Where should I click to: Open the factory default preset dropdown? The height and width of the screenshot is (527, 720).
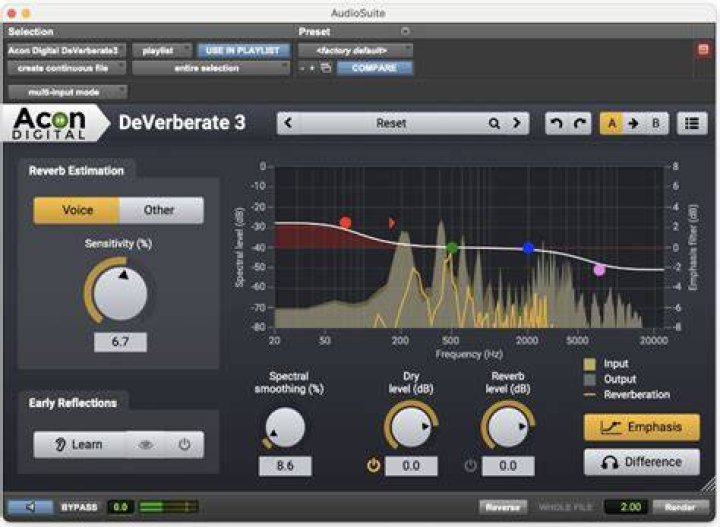click(x=355, y=50)
